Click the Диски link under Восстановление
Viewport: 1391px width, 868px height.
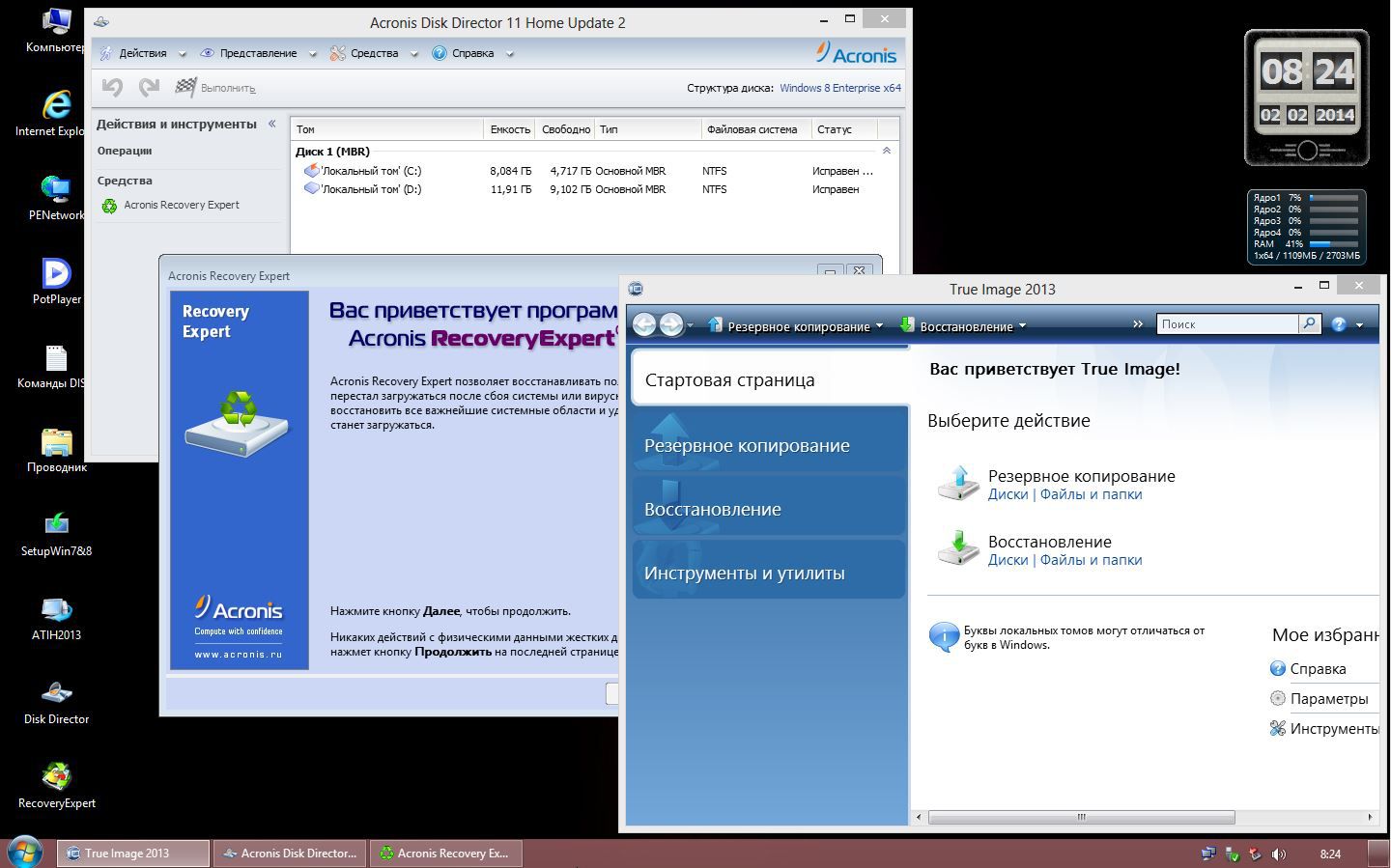pyautogui.click(x=1008, y=560)
